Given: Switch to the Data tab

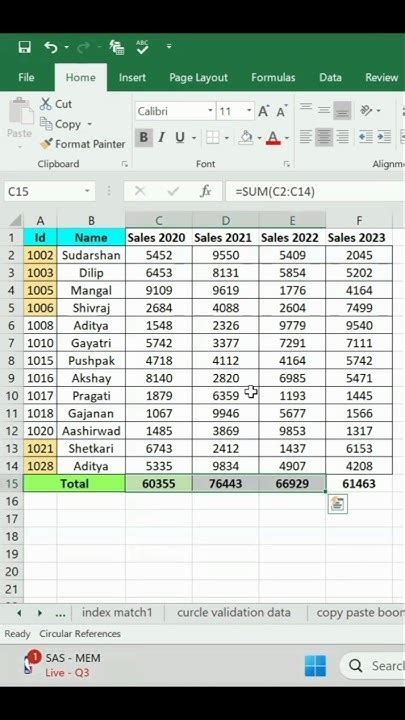Looking at the screenshot, I should click(330, 78).
